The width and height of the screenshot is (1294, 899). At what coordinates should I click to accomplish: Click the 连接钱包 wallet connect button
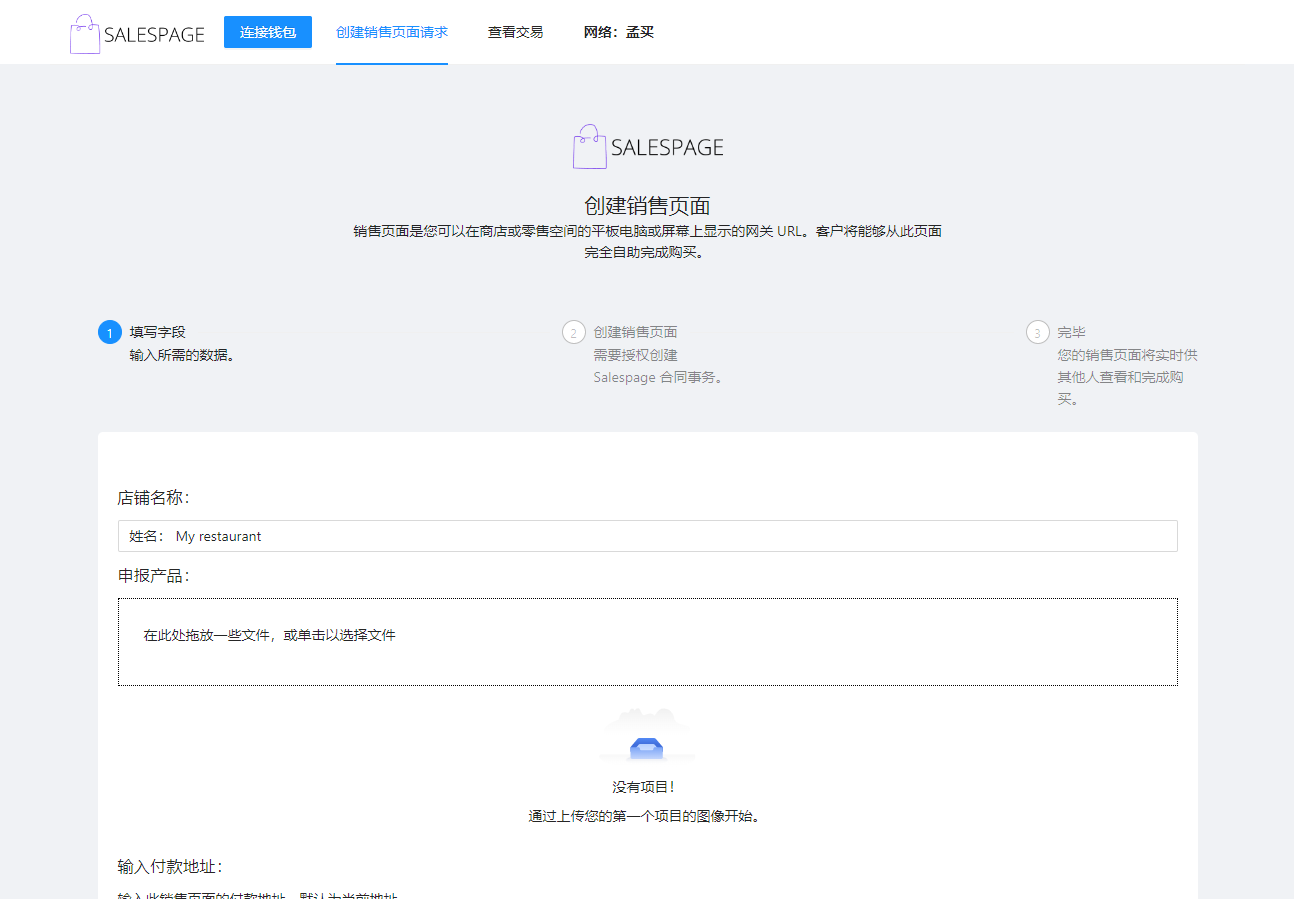pos(267,31)
